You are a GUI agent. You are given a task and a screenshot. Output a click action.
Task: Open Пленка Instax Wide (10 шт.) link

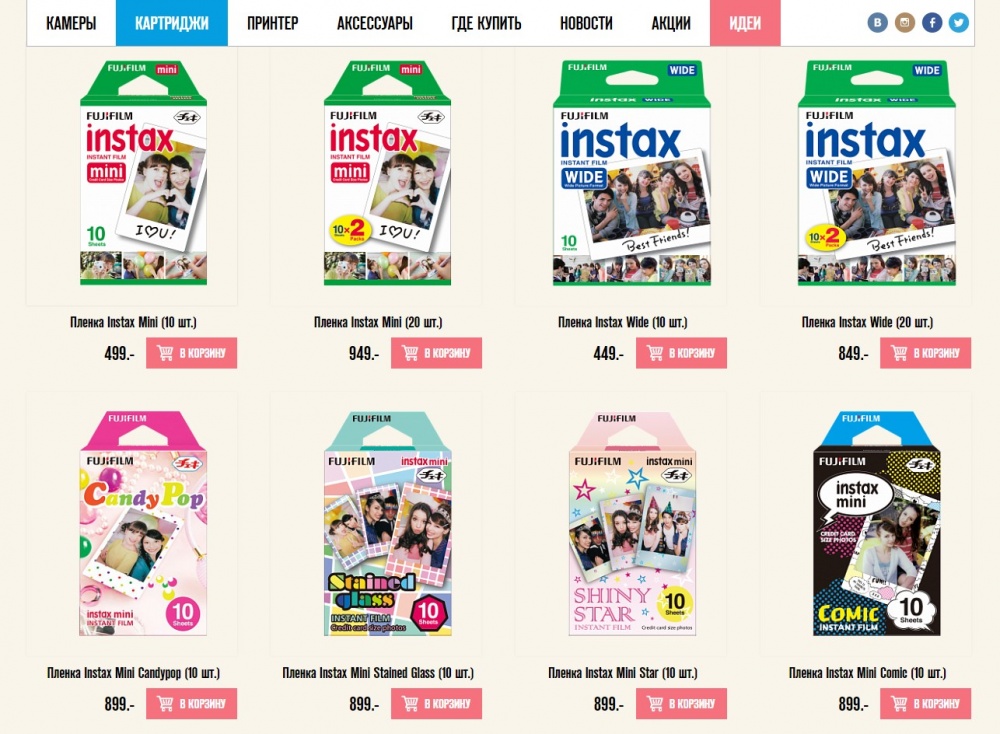pos(622,322)
